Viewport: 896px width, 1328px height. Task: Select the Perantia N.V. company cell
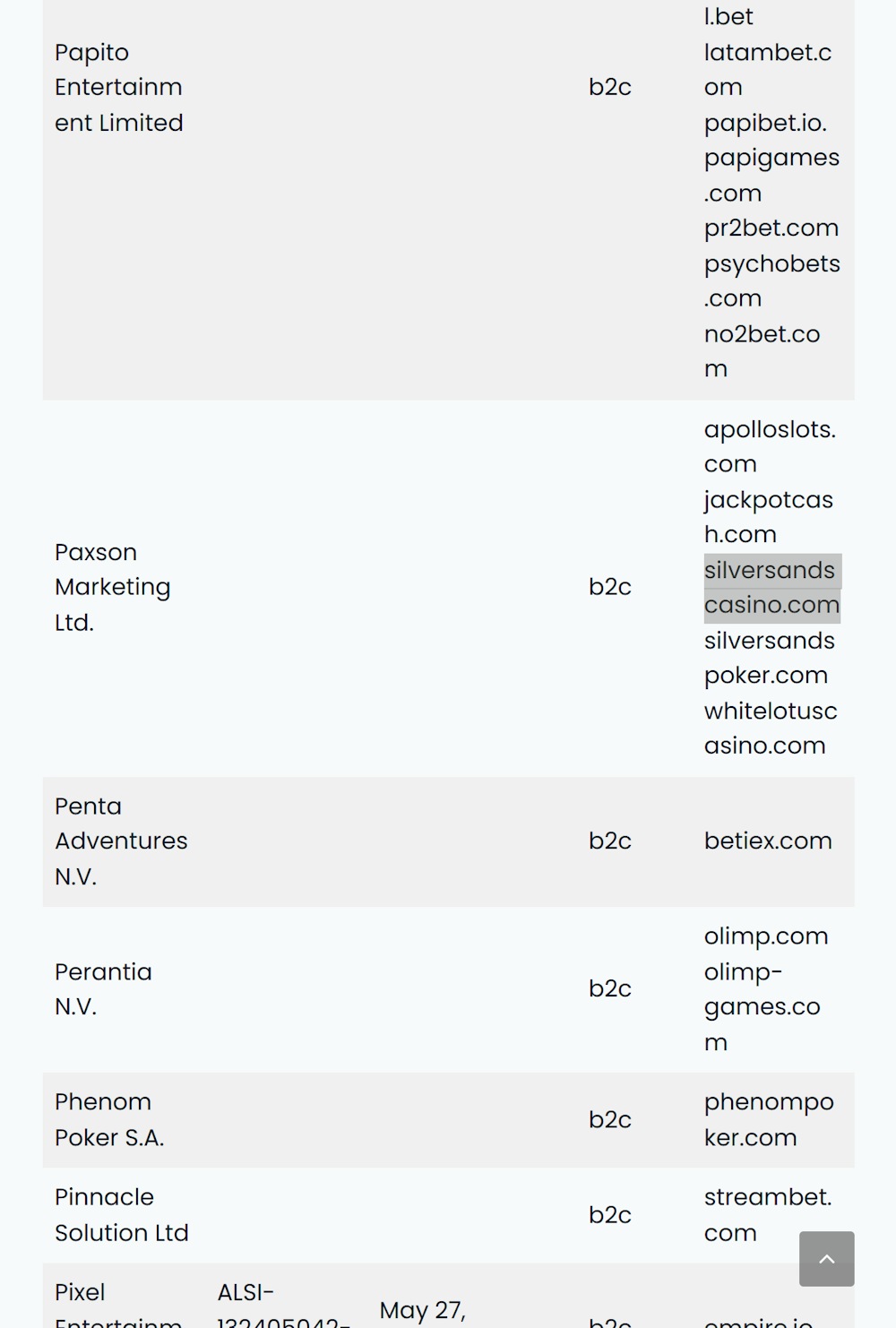(x=103, y=989)
